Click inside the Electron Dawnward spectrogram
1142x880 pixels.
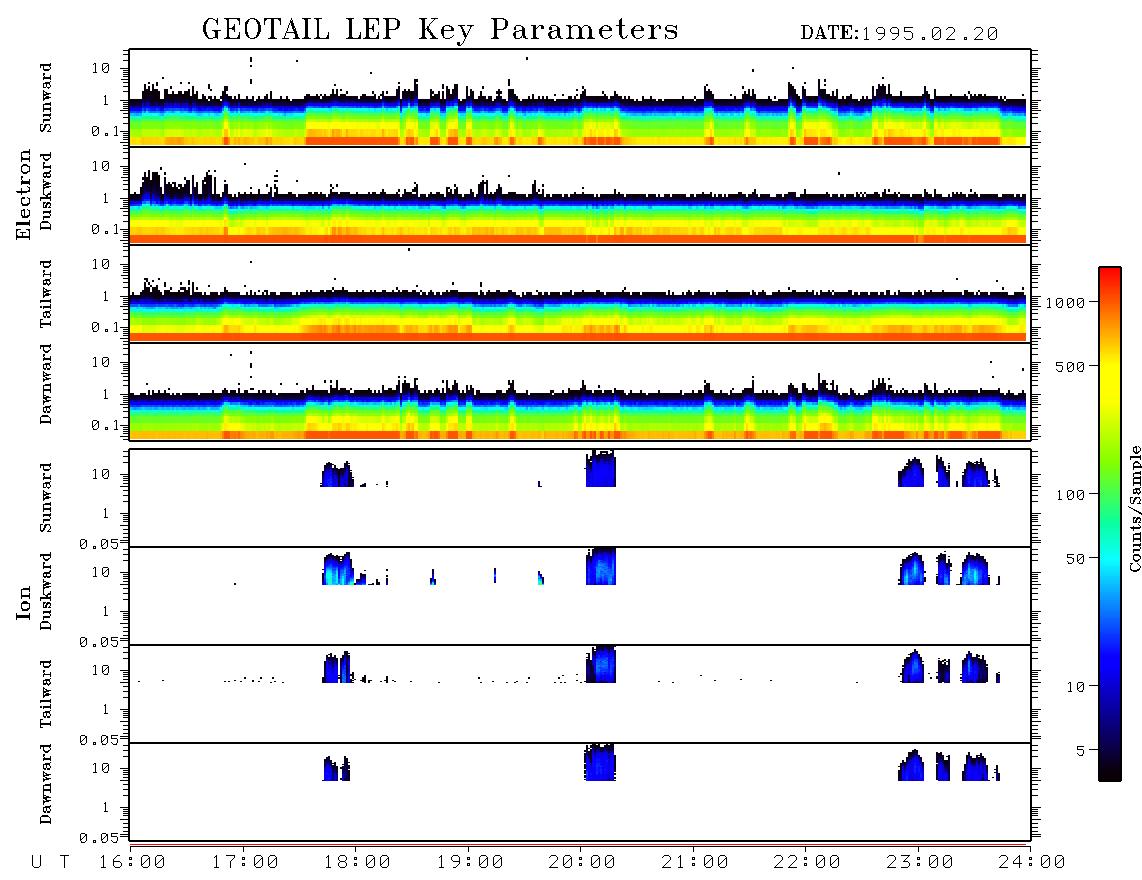(x=580, y=392)
